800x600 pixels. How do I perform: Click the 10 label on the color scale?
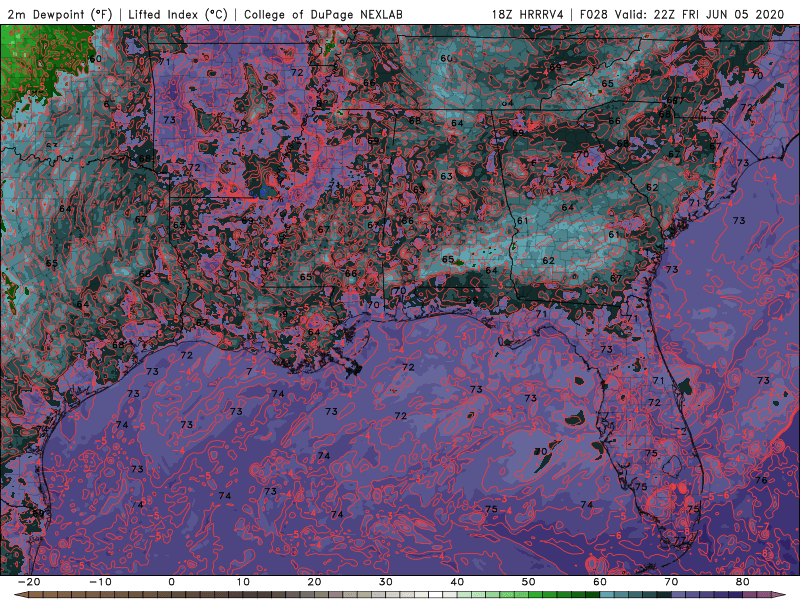point(243,582)
